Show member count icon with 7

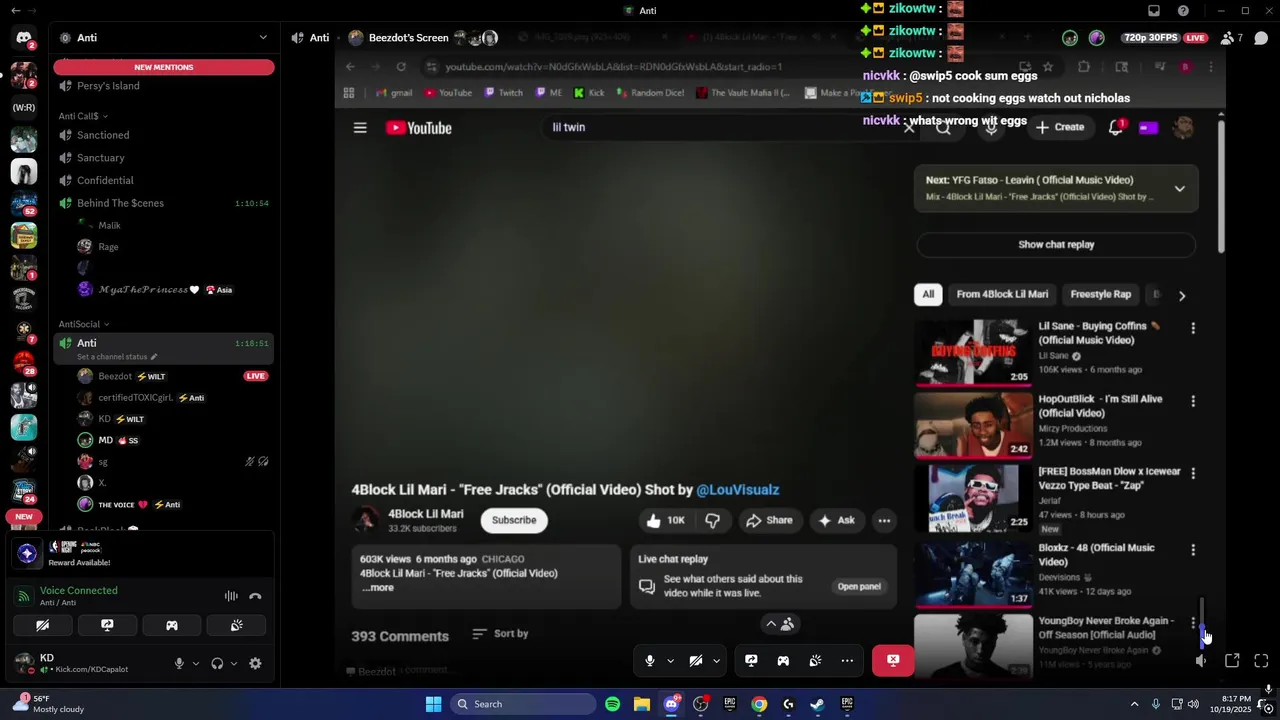1232,38
